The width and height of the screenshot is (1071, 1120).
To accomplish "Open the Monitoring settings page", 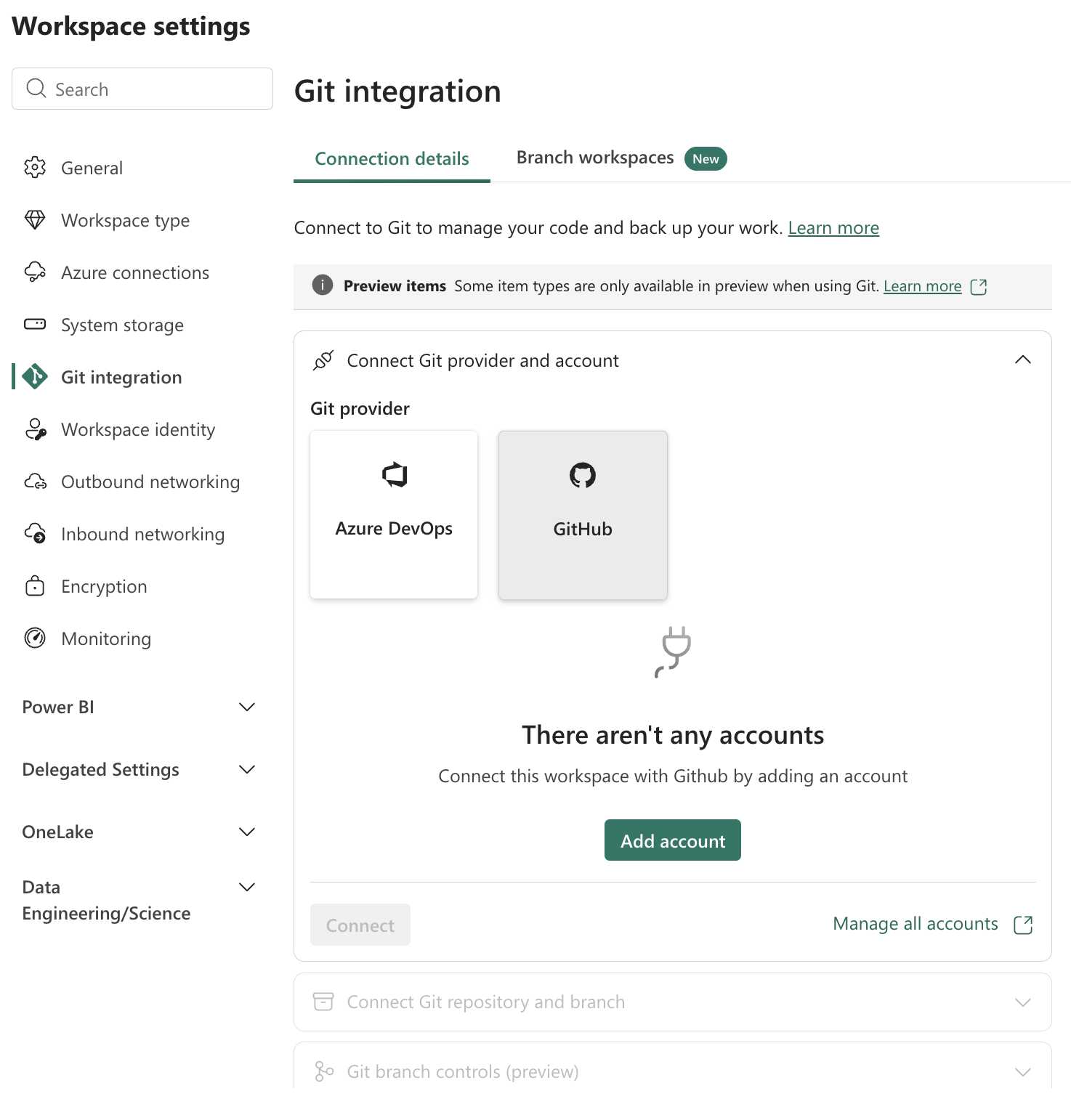I will [142, 638].
